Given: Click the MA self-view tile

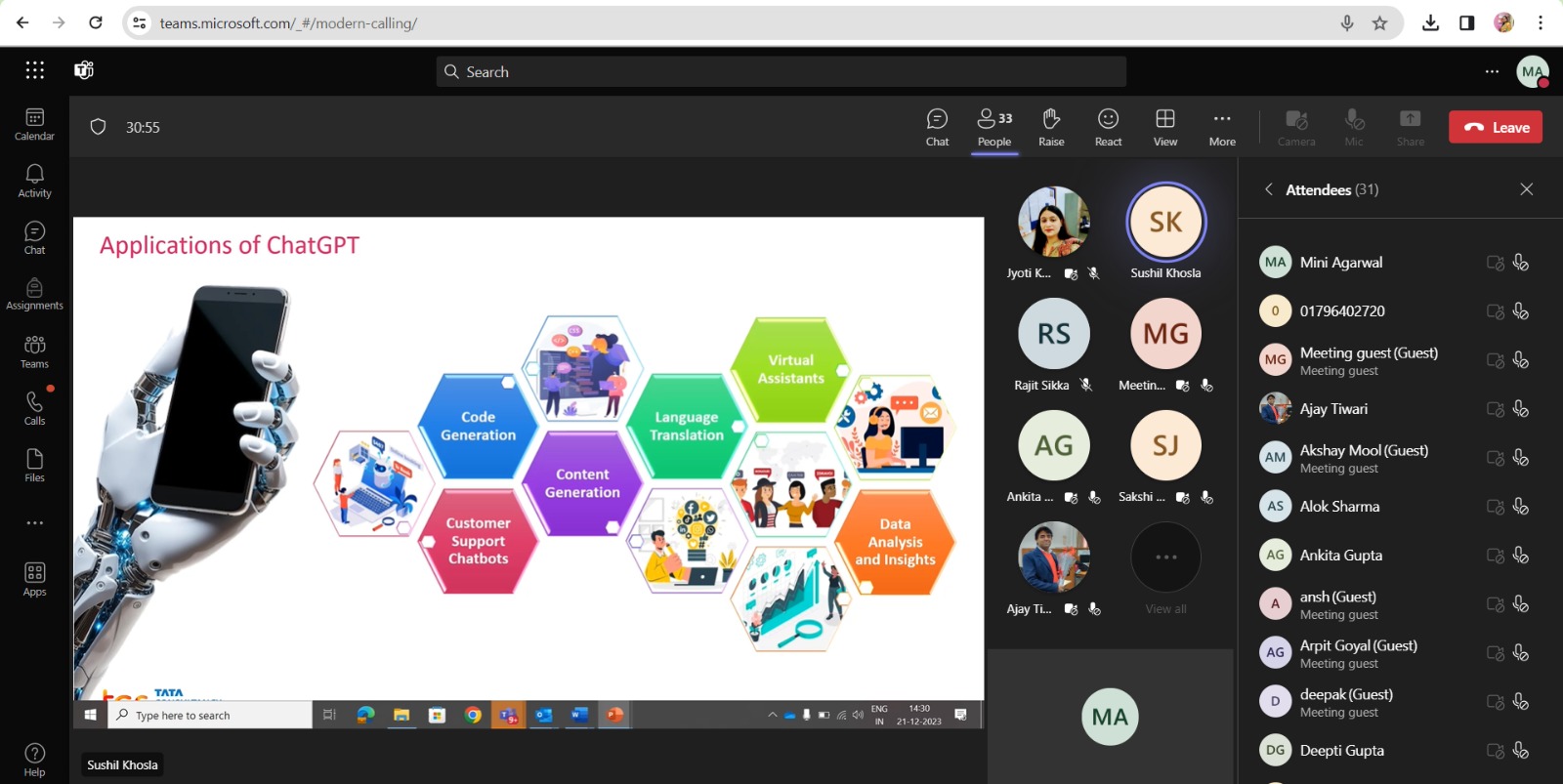Looking at the screenshot, I should pyautogui.click(x=1110, y=717).
